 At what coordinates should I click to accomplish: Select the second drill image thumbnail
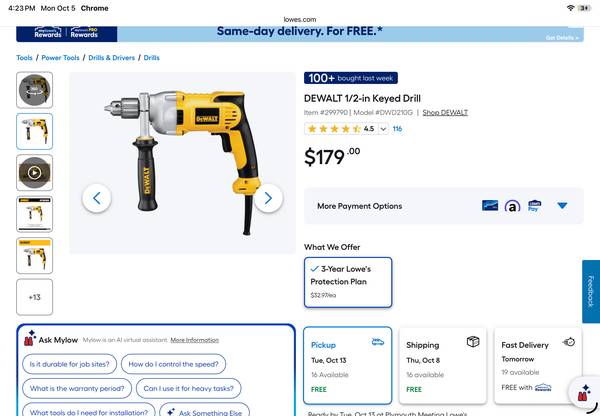point(34,131)
